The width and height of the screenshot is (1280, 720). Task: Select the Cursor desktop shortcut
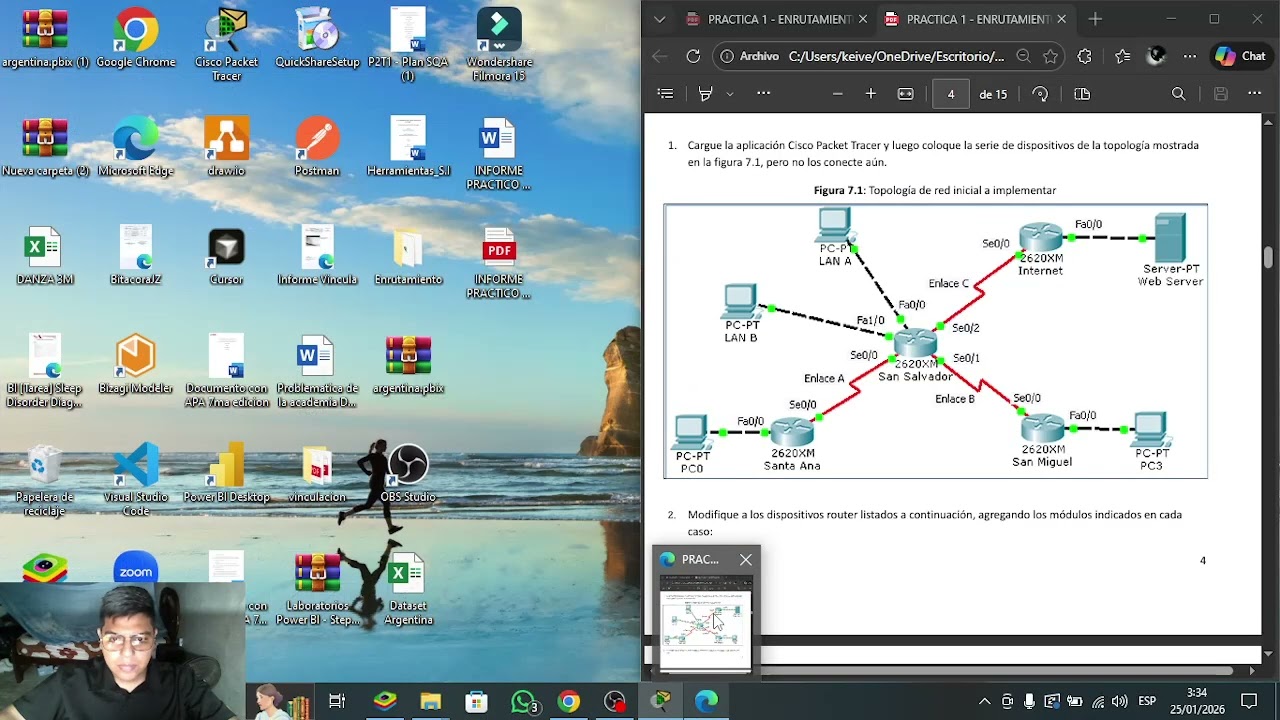(226, 257)
